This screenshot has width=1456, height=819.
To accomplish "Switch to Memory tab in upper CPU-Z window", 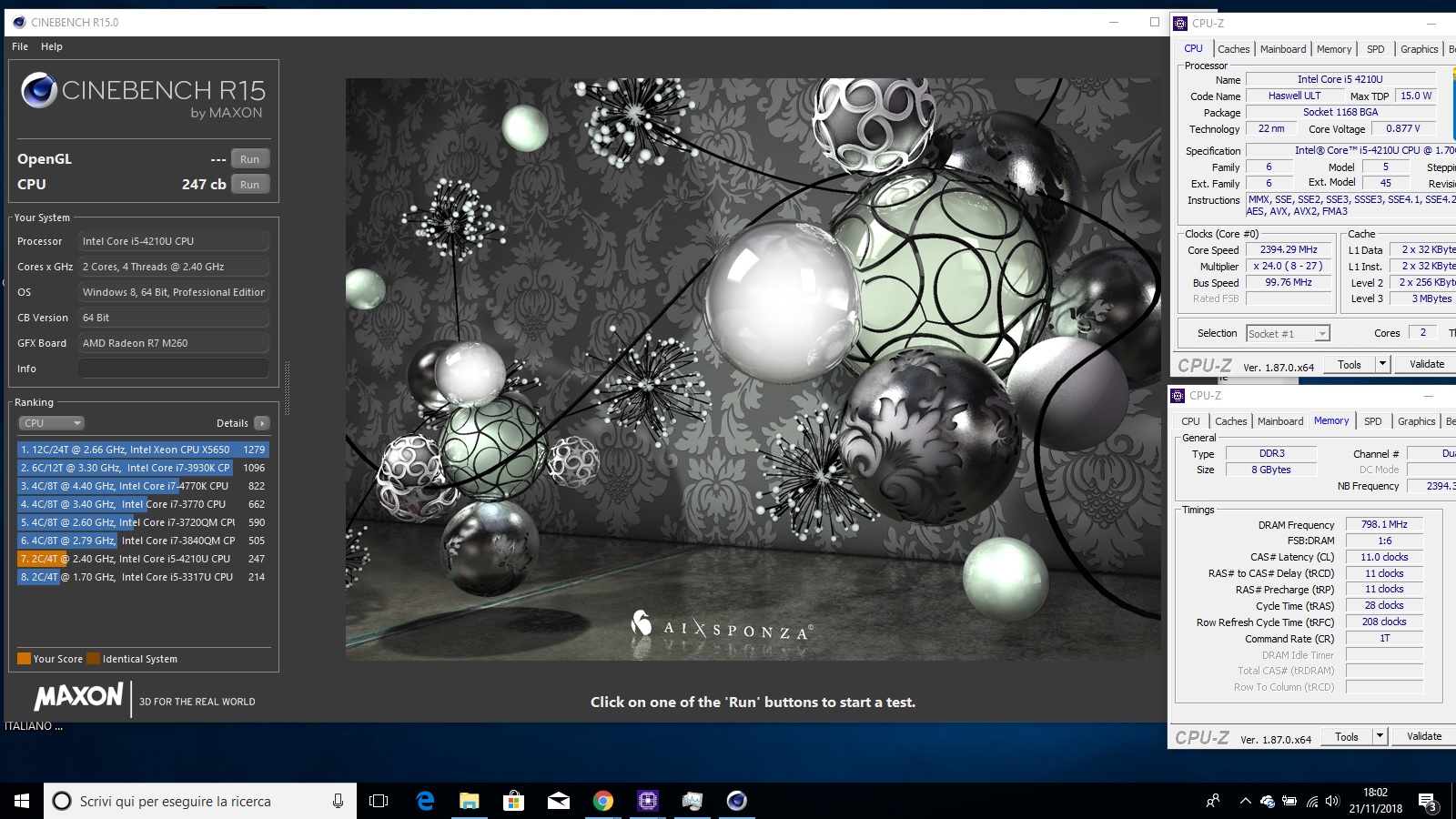I will point(1334,49).
